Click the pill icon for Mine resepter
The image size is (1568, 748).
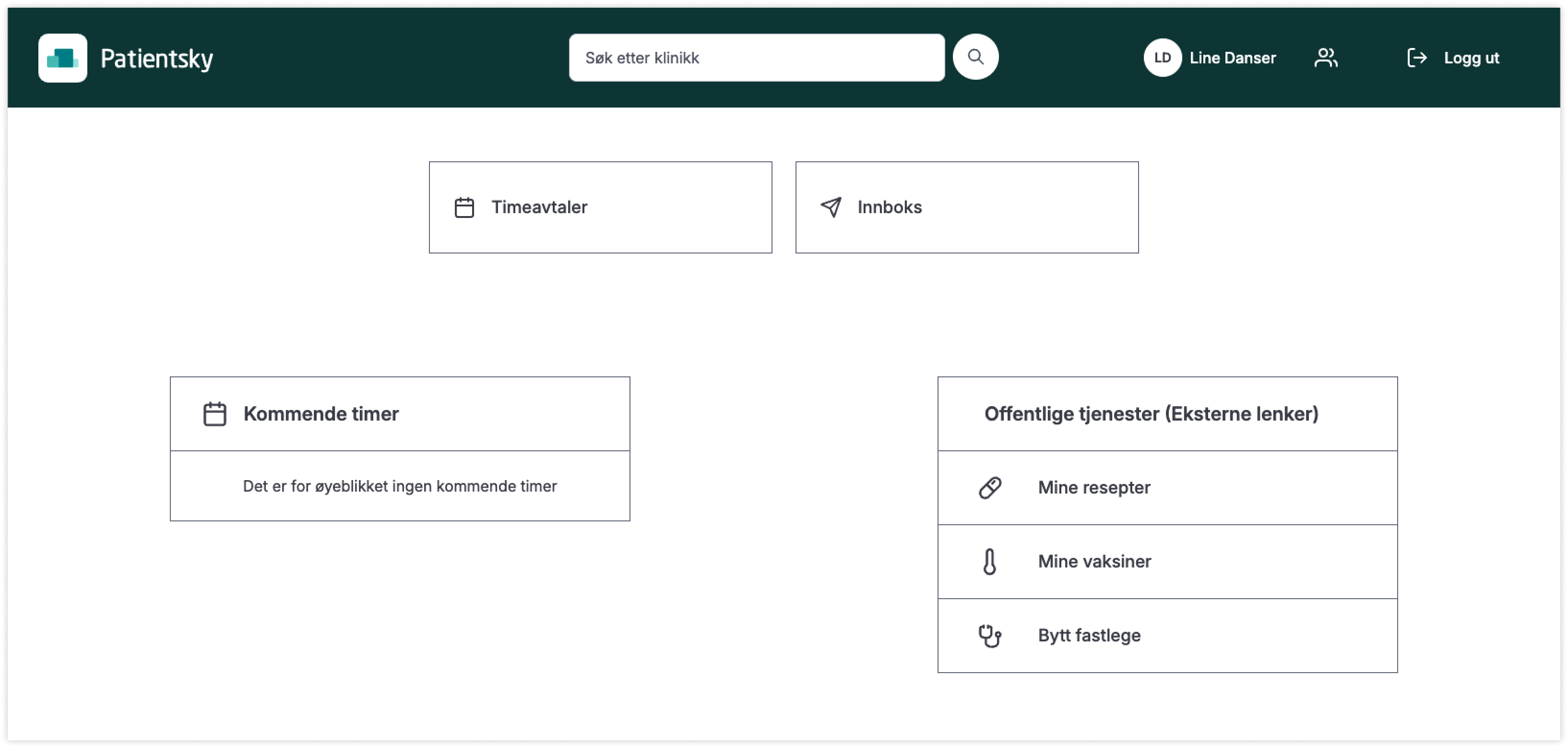990,488
